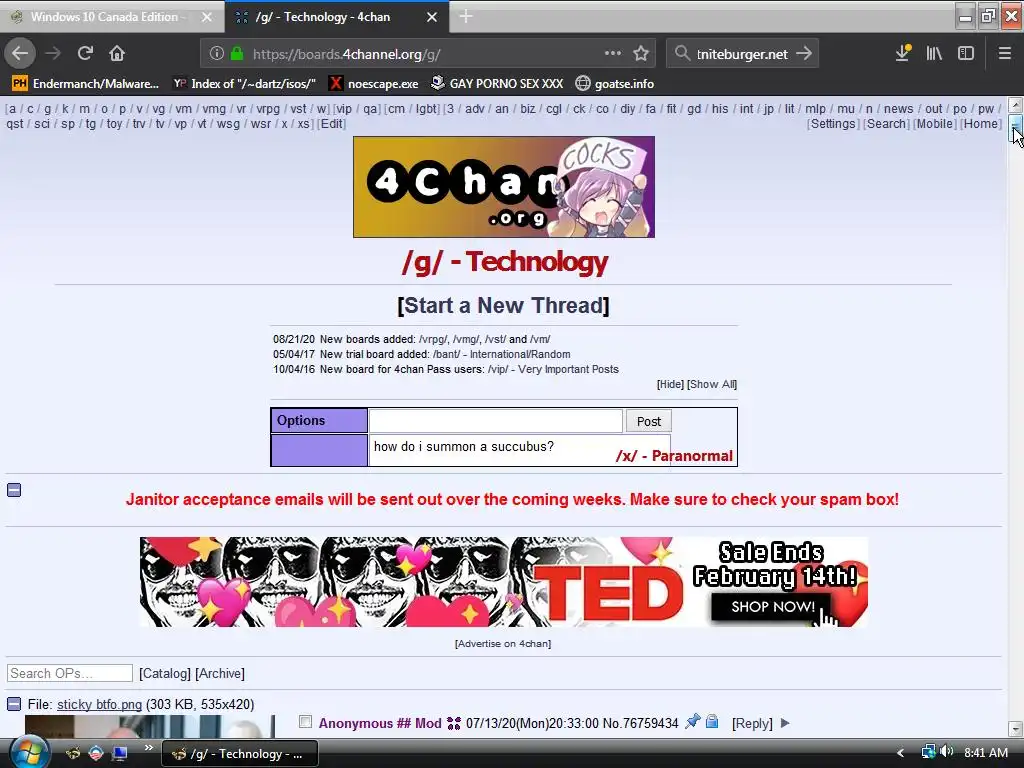1024x768 pixels.
Task: Close the /g/ - Technology tab
Action: point(432,18)
